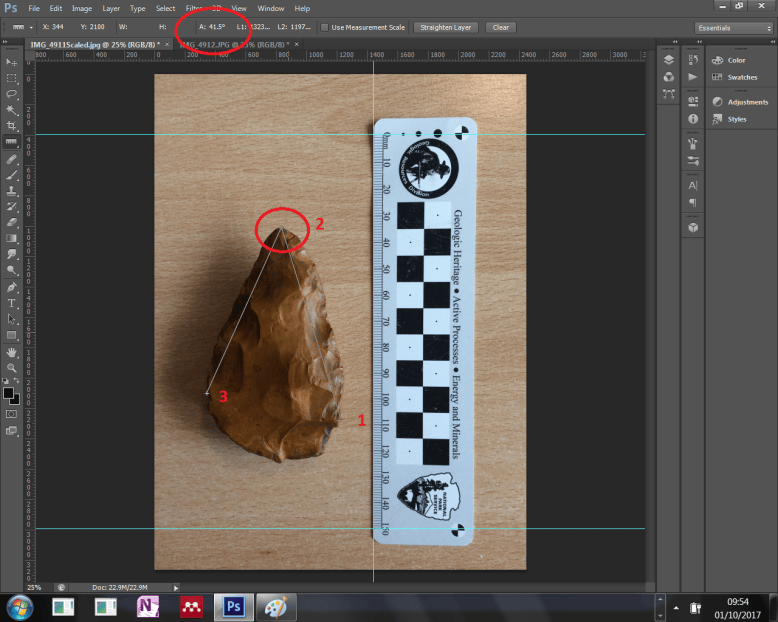Switch to IMG_4911Scaled.jpg document tab
This screenshot has height=622, width=778.
click(99, 45)
